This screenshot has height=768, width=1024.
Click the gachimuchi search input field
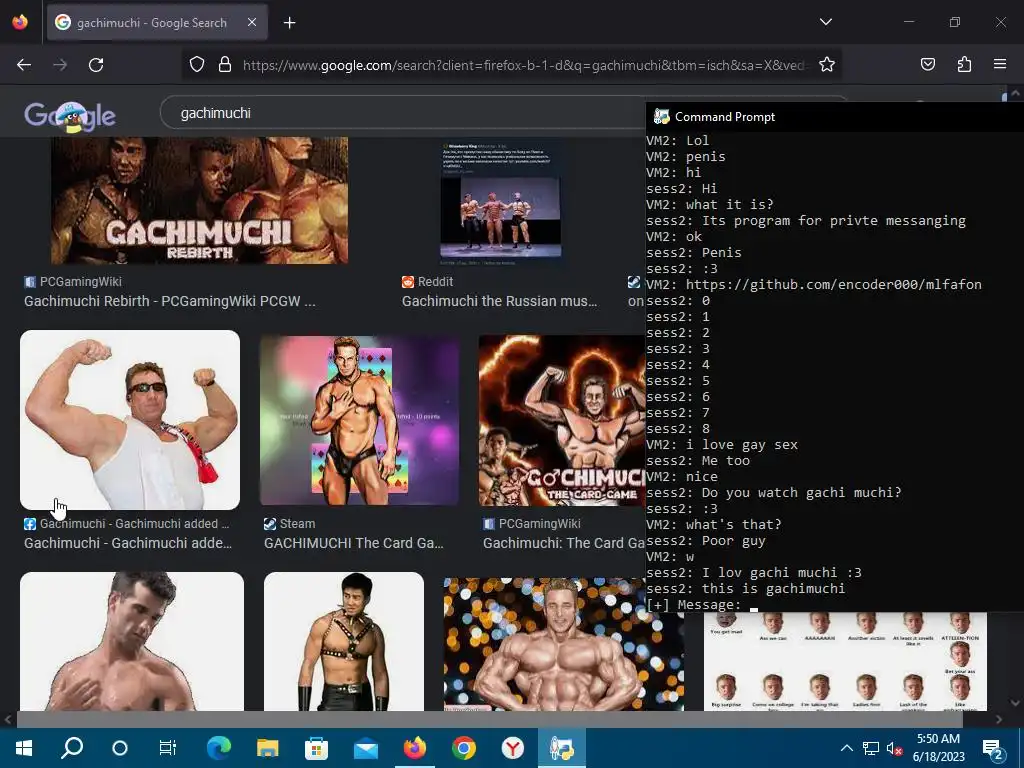pos(402,113)
